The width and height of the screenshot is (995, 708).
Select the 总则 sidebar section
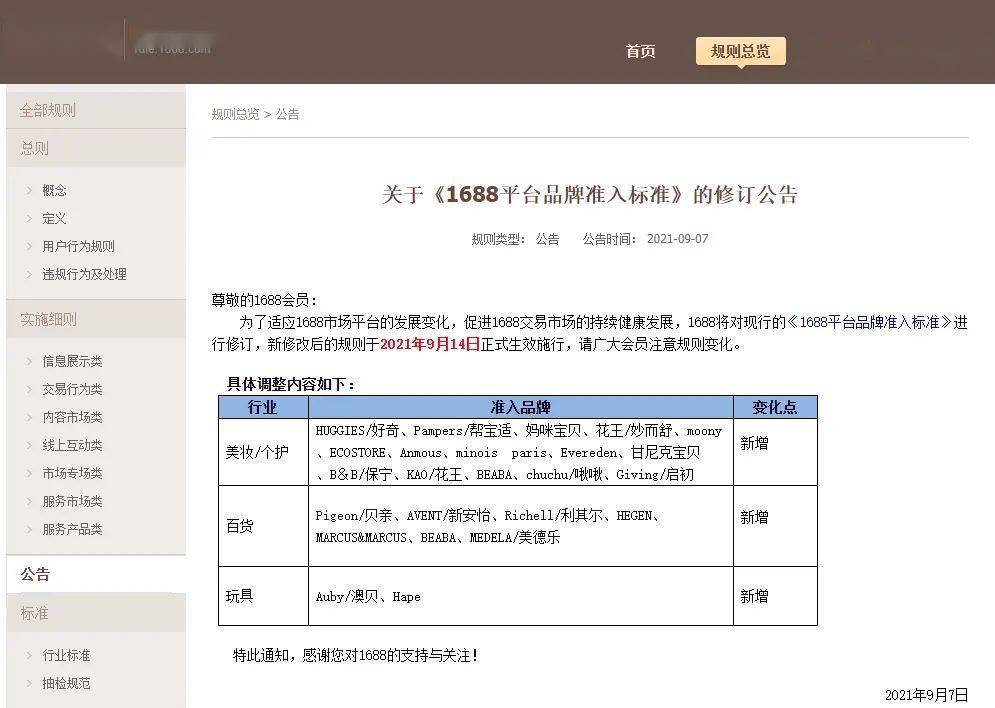pyautogui.click(x=96, y=148)
